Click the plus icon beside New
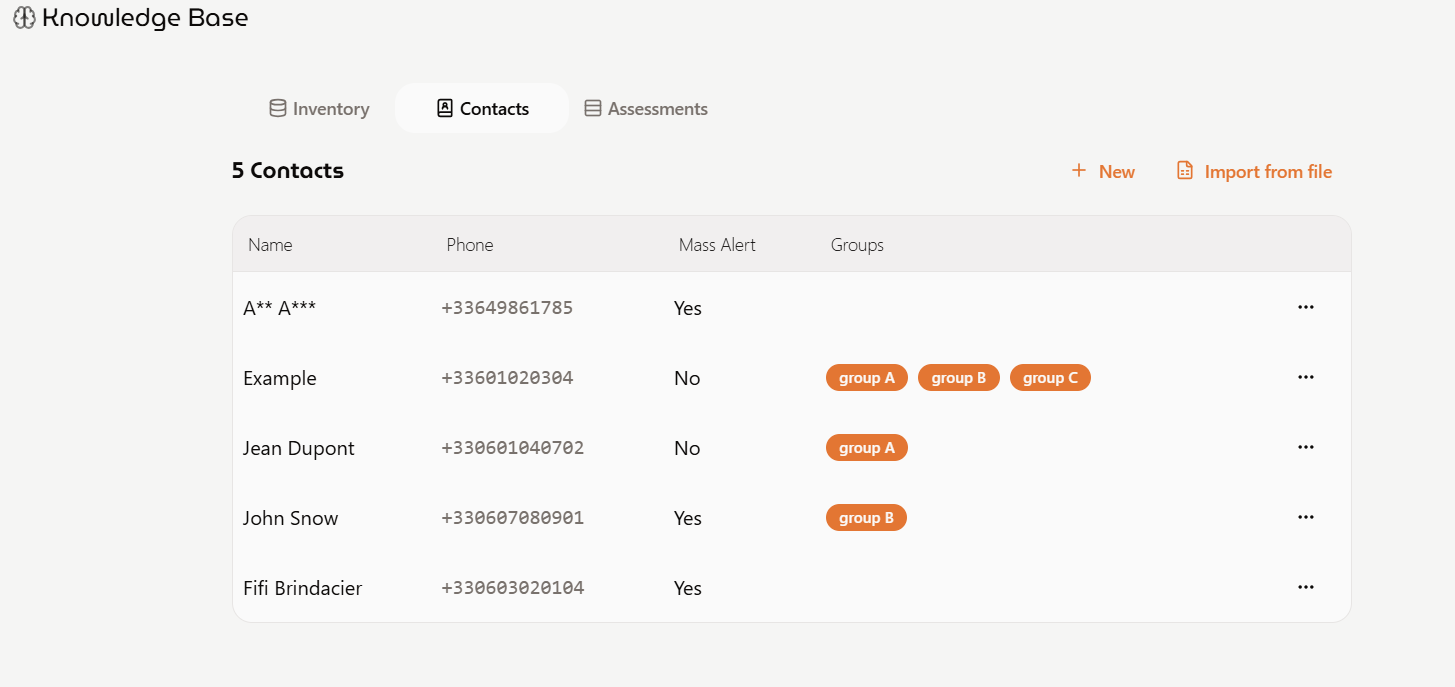 click(1079, 171)
